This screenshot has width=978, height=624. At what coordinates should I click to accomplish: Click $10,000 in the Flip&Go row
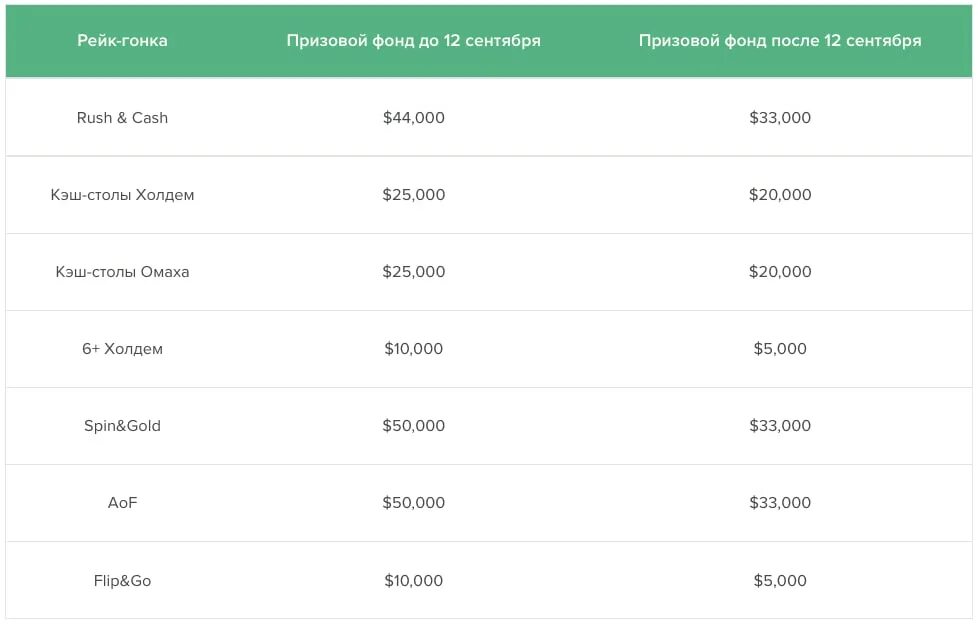tap(414, 580)
